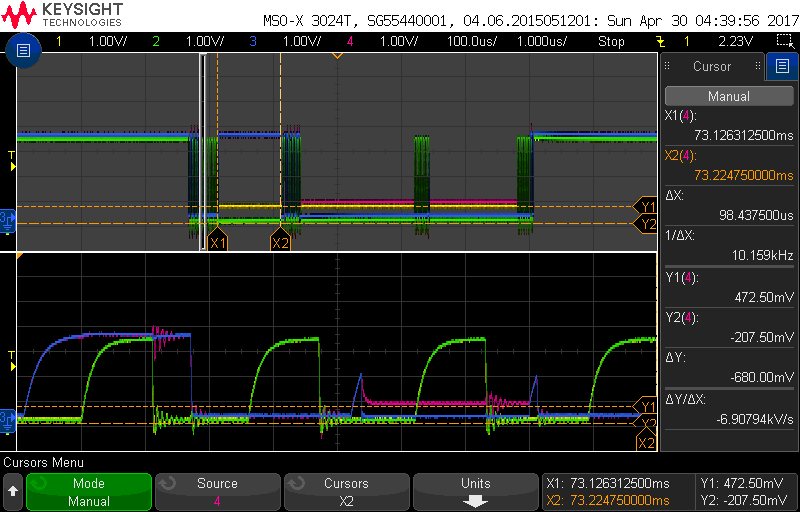Click the ΔX value 98.437500us
The width and height of the screenshot is (800, 512).
point(757,216)
